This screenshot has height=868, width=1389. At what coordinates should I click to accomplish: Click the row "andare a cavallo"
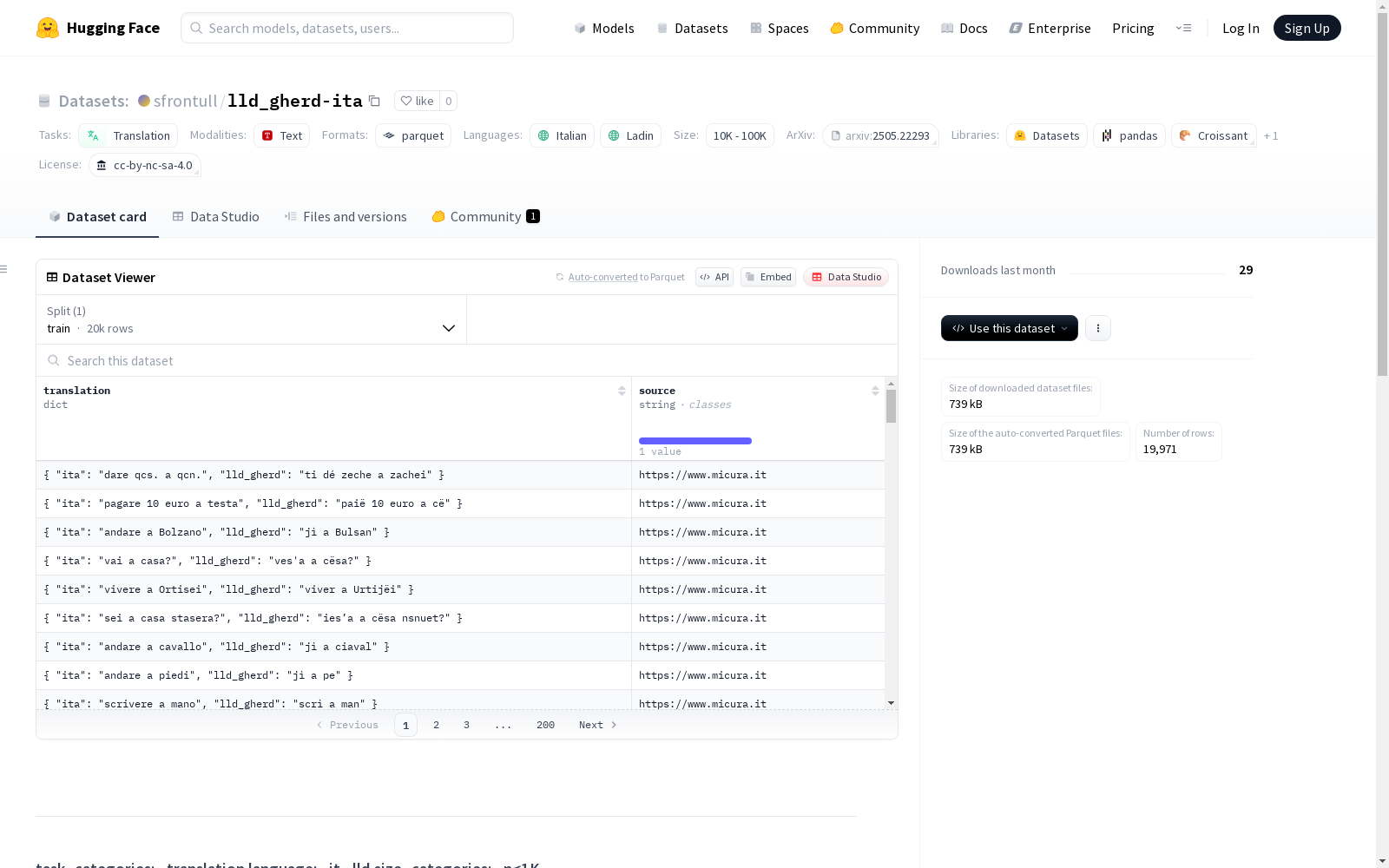point(460,647)
